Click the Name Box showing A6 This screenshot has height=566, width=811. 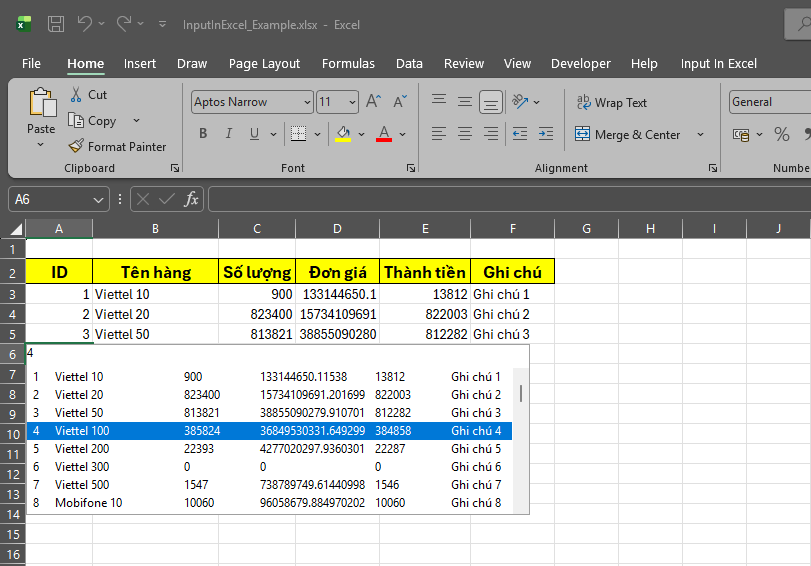click(58, 199)
